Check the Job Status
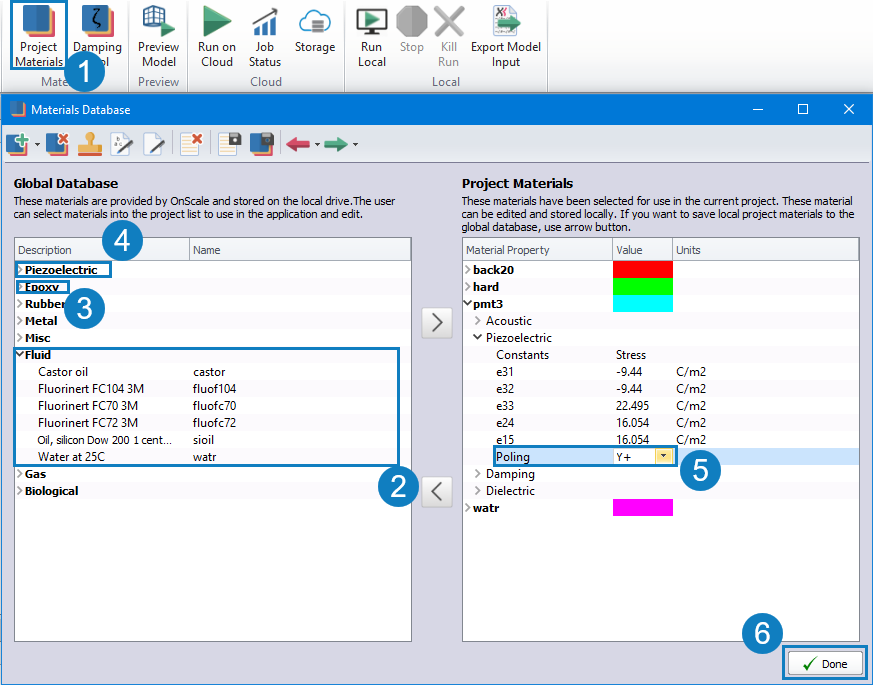 pos(264,36)
